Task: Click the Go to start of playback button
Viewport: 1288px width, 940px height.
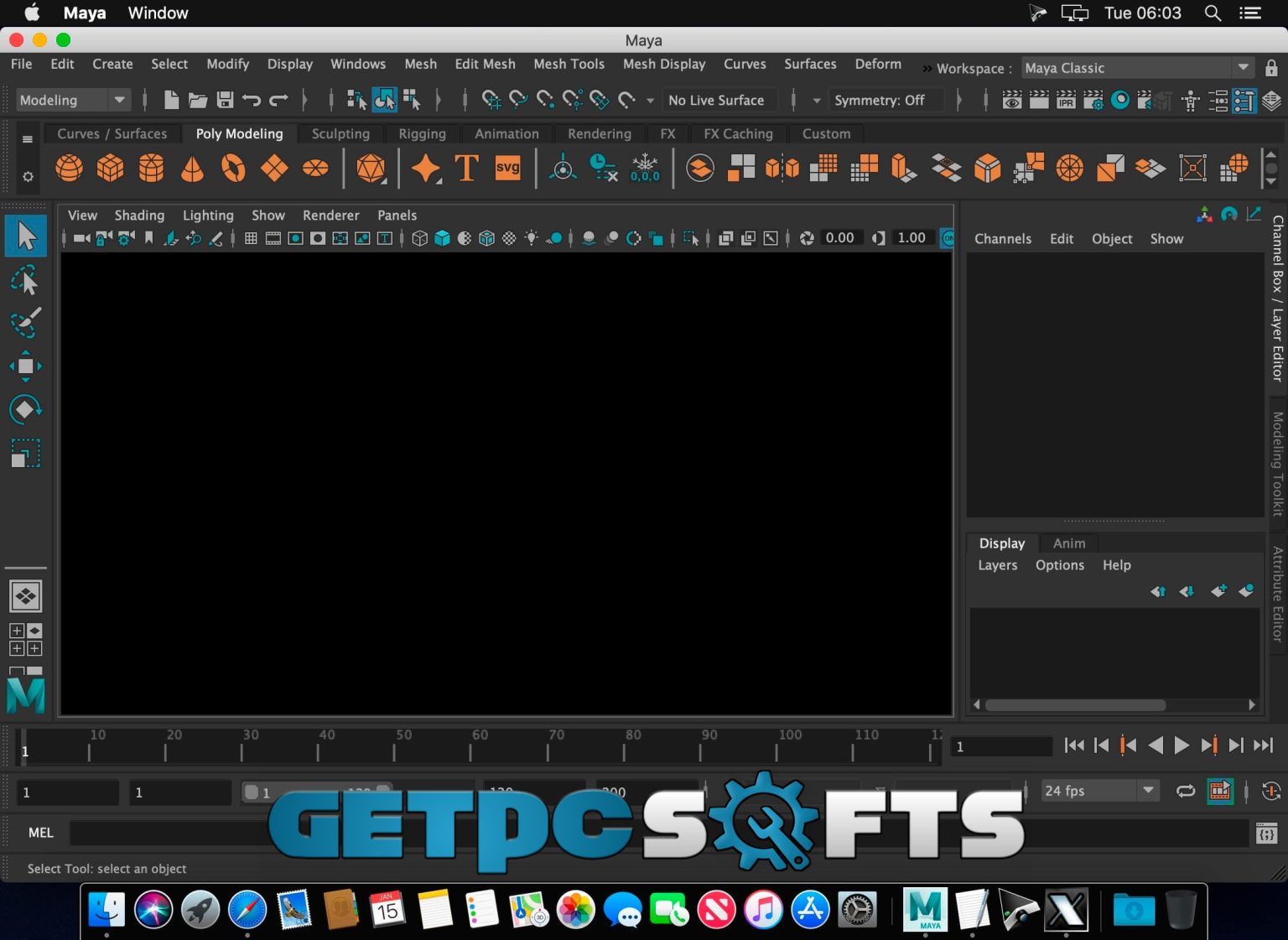Action: coord(1074,745)
